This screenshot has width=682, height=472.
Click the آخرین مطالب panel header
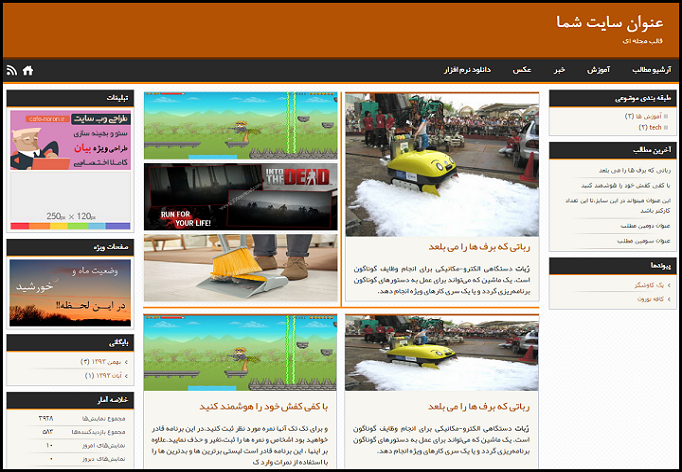point(612,150)
